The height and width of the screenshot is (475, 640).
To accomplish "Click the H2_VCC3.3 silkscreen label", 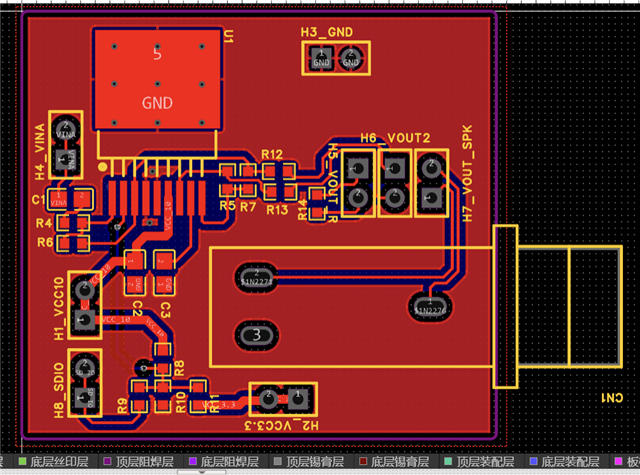I will point(282,426).
